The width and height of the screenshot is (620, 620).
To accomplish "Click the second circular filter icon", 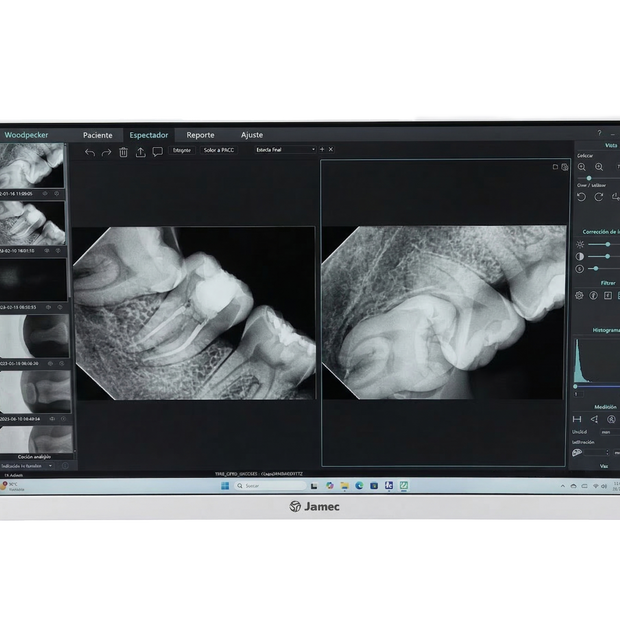I will pos(594,295).
